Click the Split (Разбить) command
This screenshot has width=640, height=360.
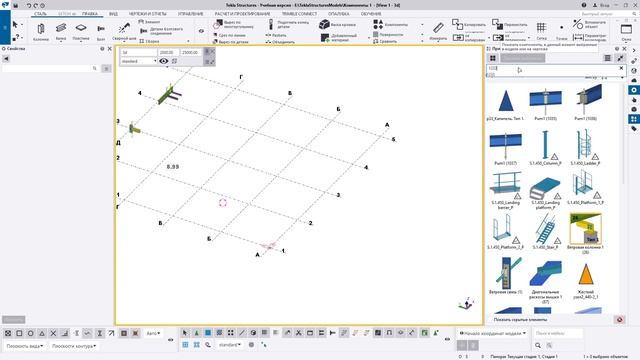[x=276, y=36]
